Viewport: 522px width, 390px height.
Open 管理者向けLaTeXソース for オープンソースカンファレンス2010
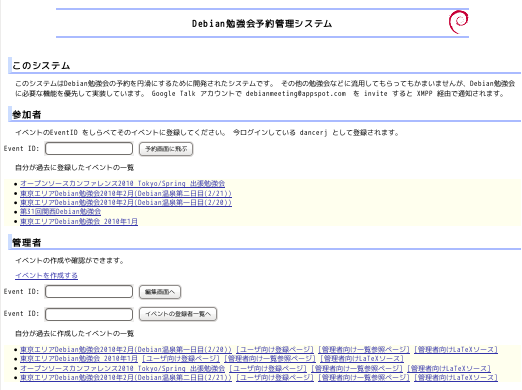pyautogui.click(x=449, y=368)
